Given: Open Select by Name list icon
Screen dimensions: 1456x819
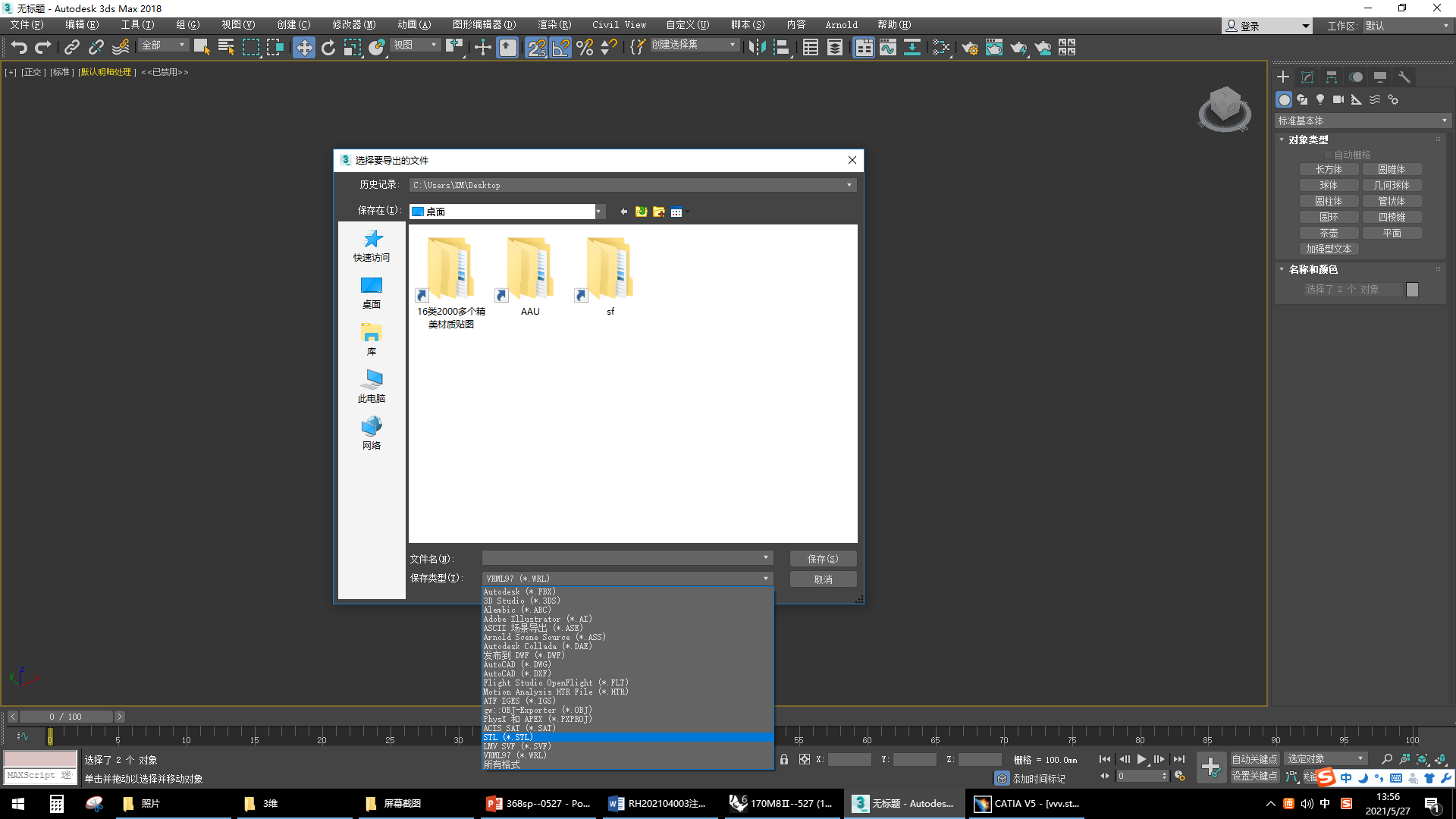Looking at the screenshot, I should coord(226,48).
